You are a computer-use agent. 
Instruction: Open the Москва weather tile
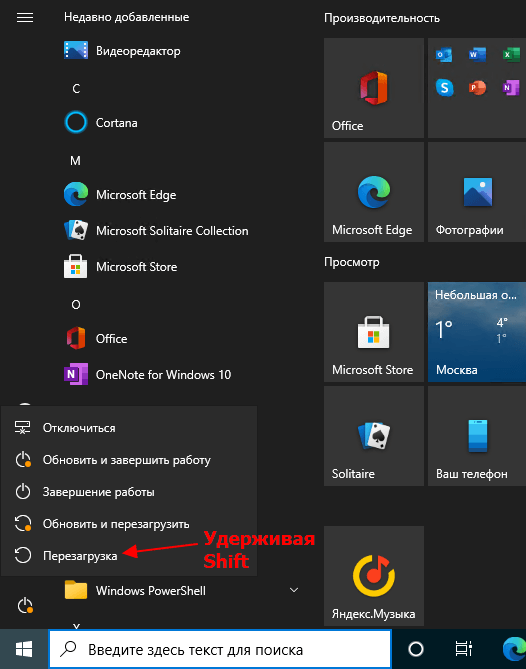pos(477,332)
